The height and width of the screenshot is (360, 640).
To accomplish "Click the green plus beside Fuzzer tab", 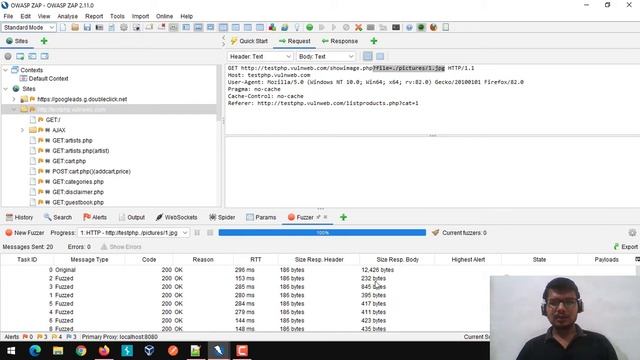I will 343,217.
